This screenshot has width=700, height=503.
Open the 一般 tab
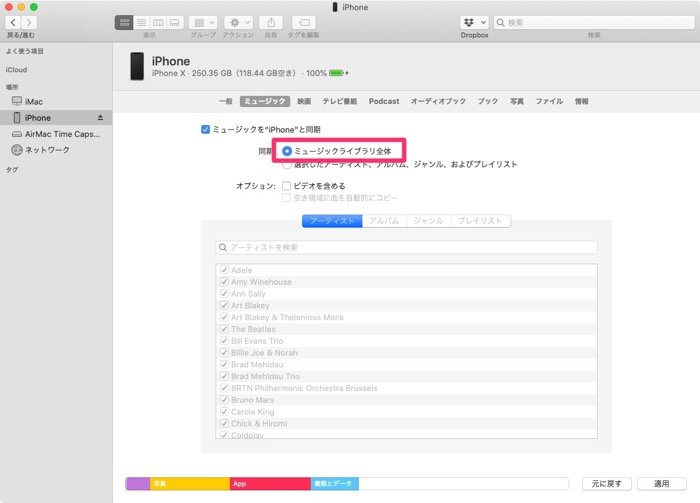(226, 101)
